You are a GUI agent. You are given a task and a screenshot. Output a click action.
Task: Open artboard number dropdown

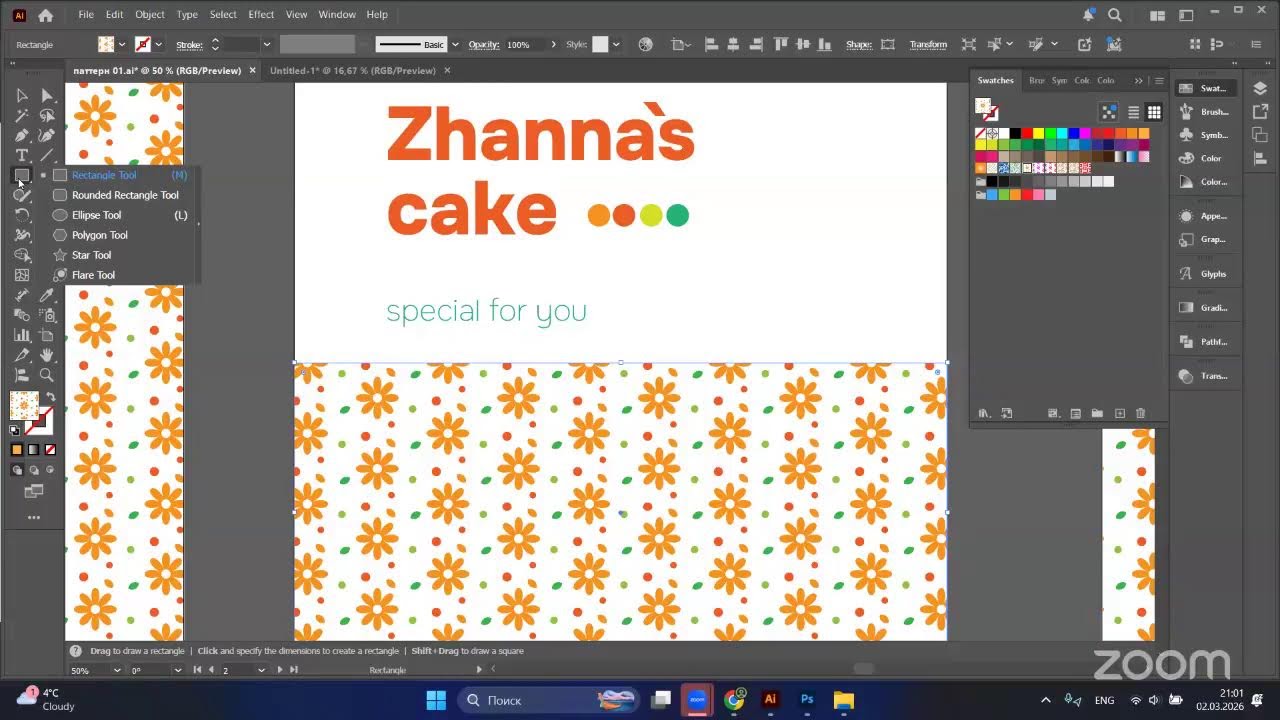[x=261, y=670]
